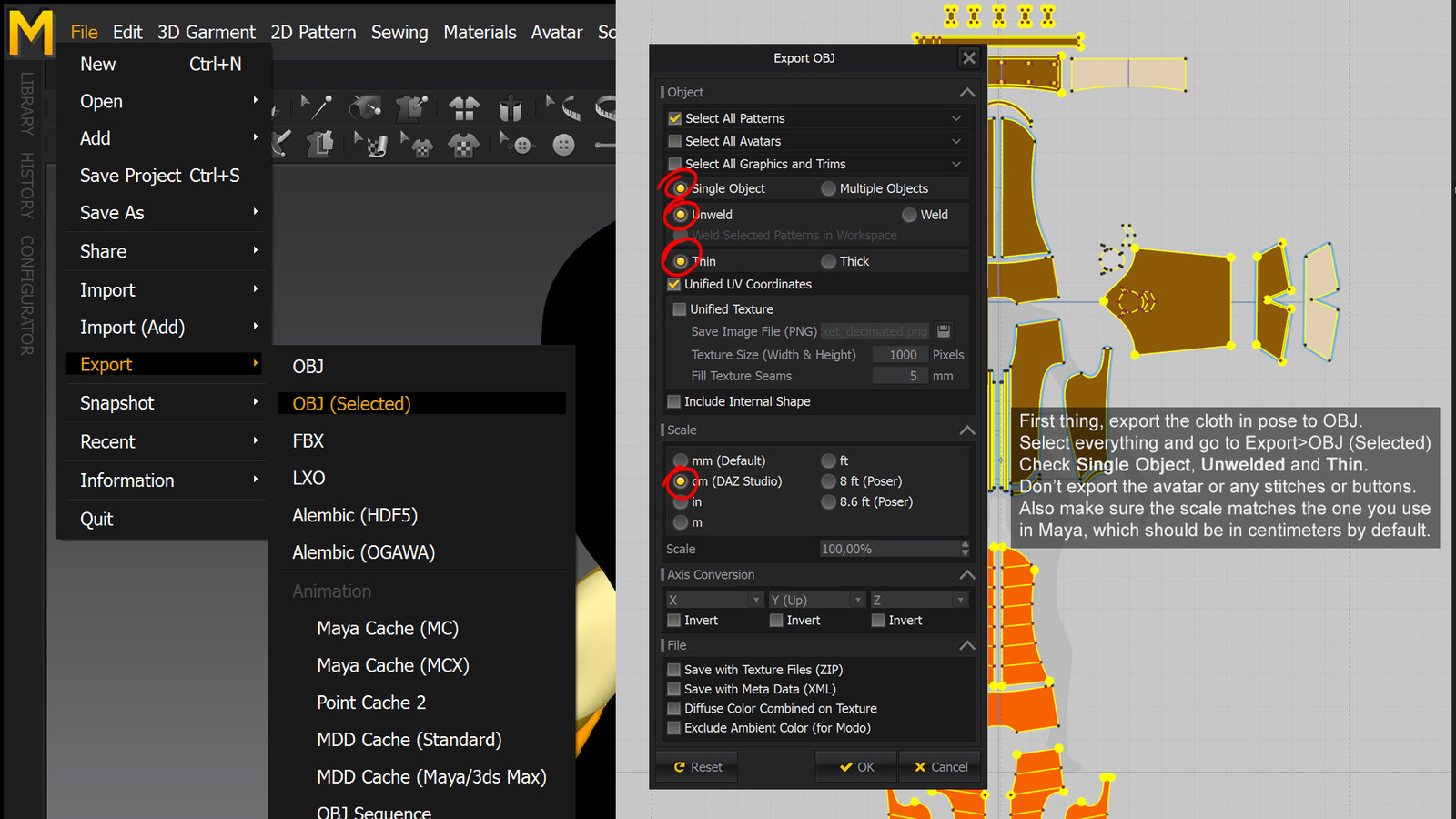Click the Fill Texture Seams value field
The image size is (1456, 819).
click(x=899, y=376)
